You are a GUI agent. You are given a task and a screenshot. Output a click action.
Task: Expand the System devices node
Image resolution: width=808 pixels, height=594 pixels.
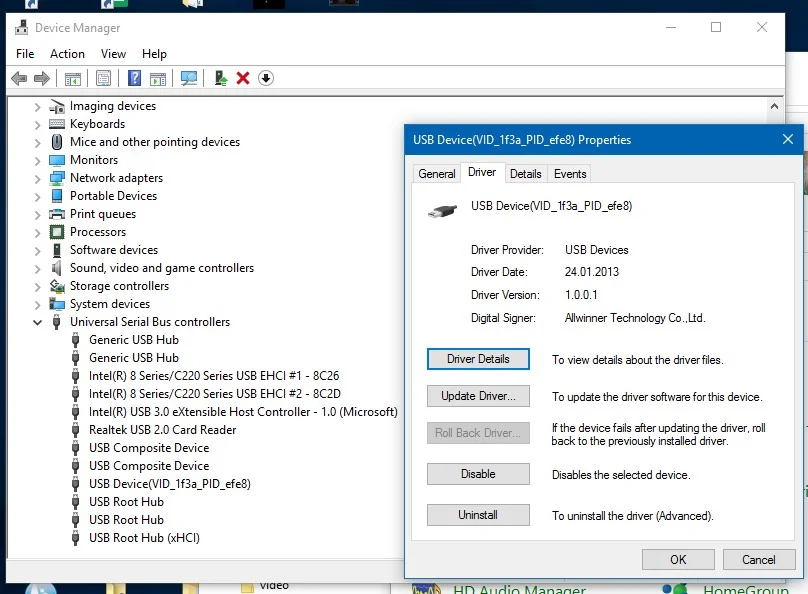(x=37, y=305)
